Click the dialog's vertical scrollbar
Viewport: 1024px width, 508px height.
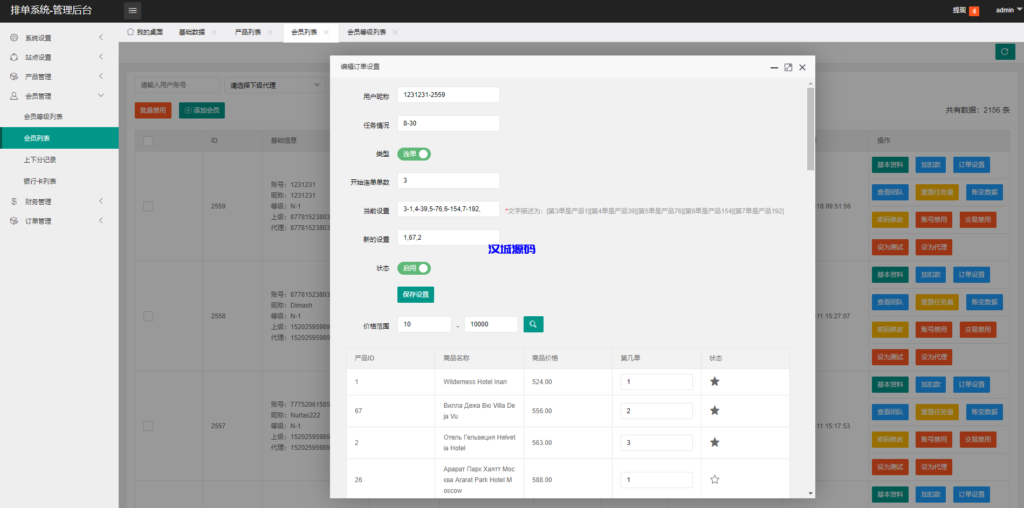click(810, 130)
